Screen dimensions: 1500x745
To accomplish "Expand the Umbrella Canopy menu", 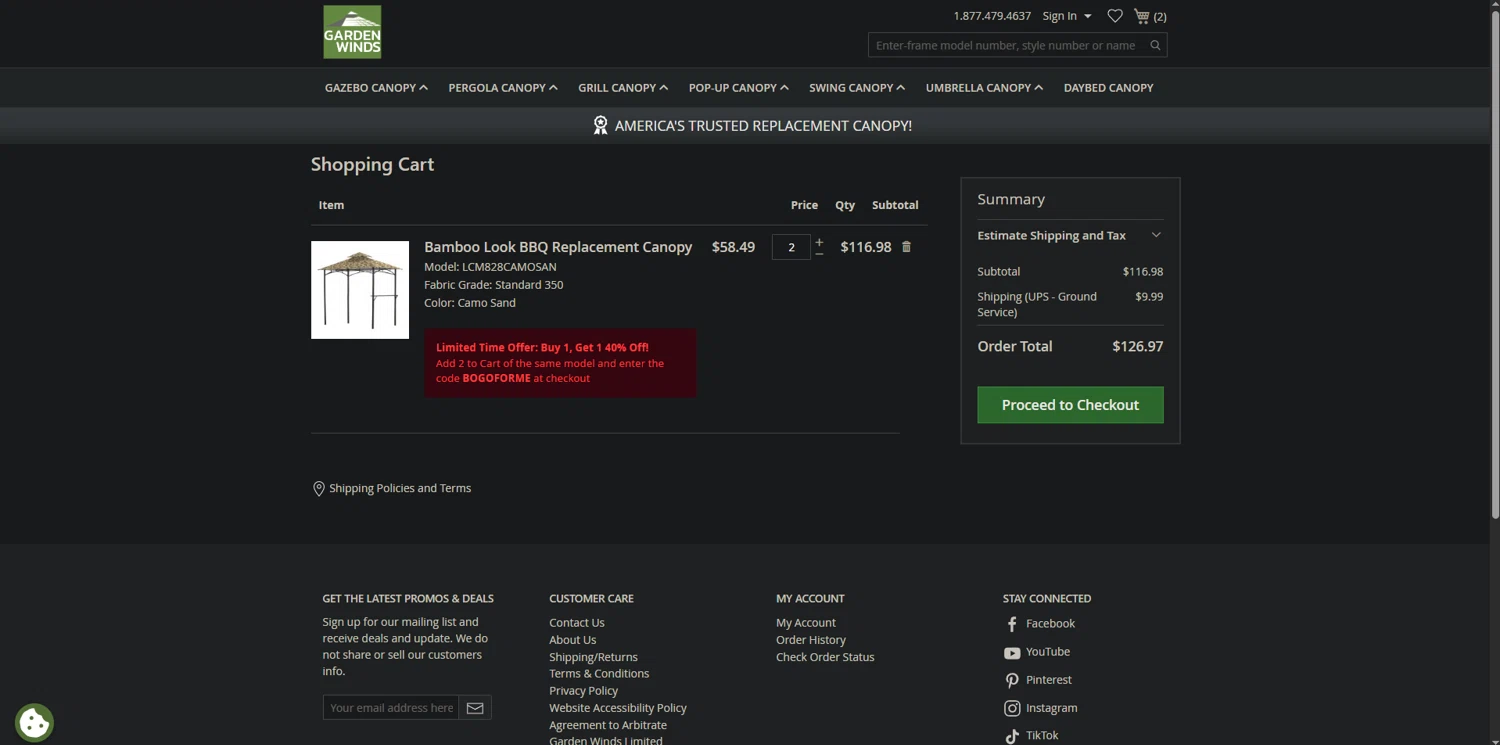I will [984, 88].
